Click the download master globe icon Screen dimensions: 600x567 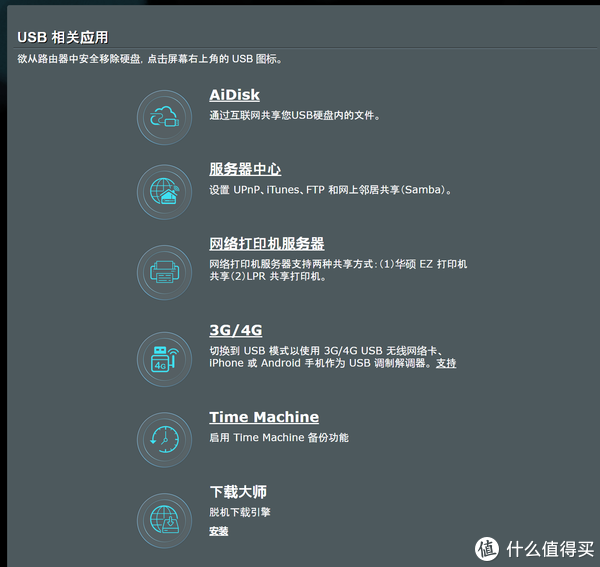click(x=165, y=521)
